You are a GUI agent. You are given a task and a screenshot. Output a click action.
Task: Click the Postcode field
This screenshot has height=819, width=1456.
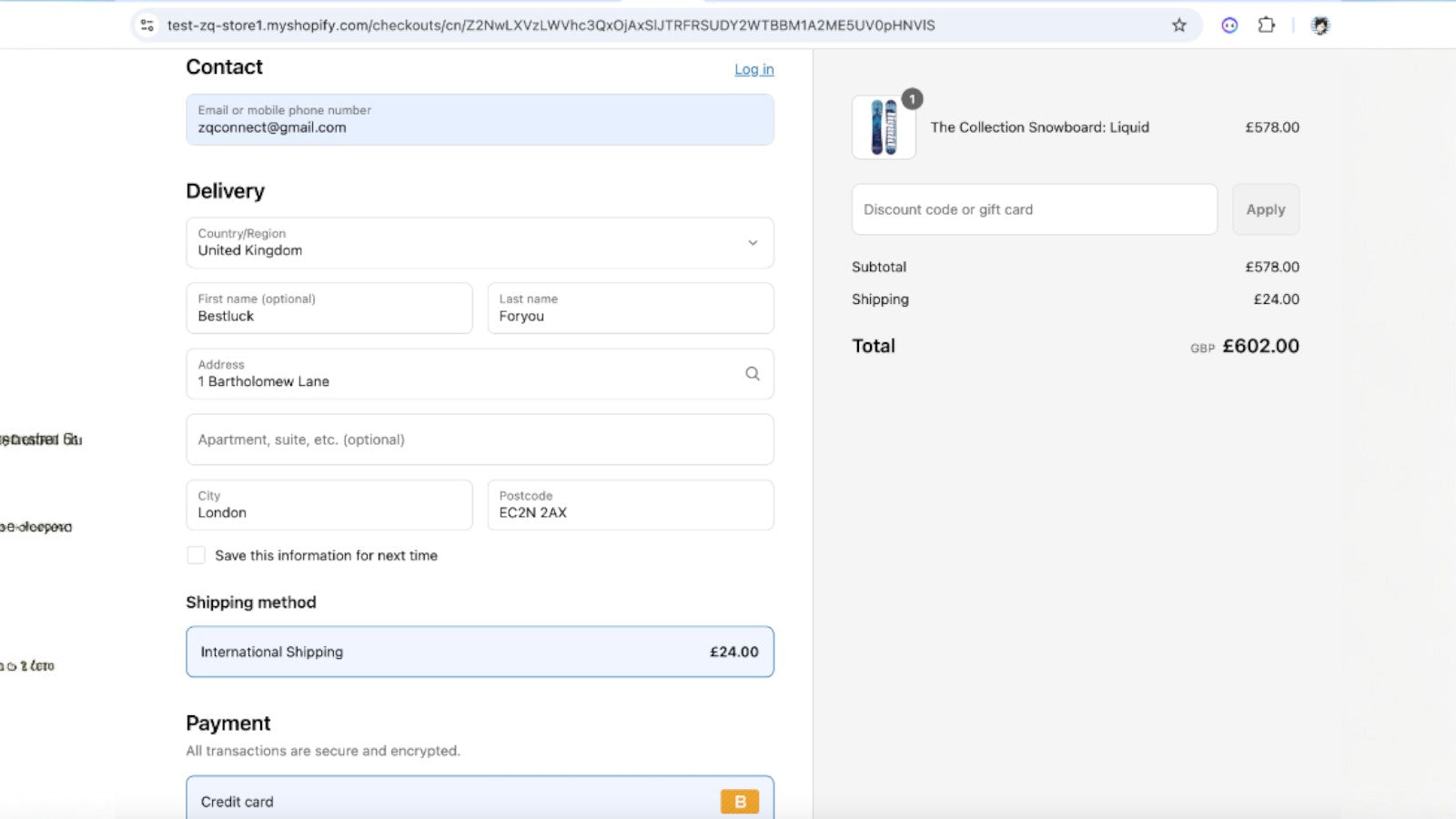pos(630,505)
